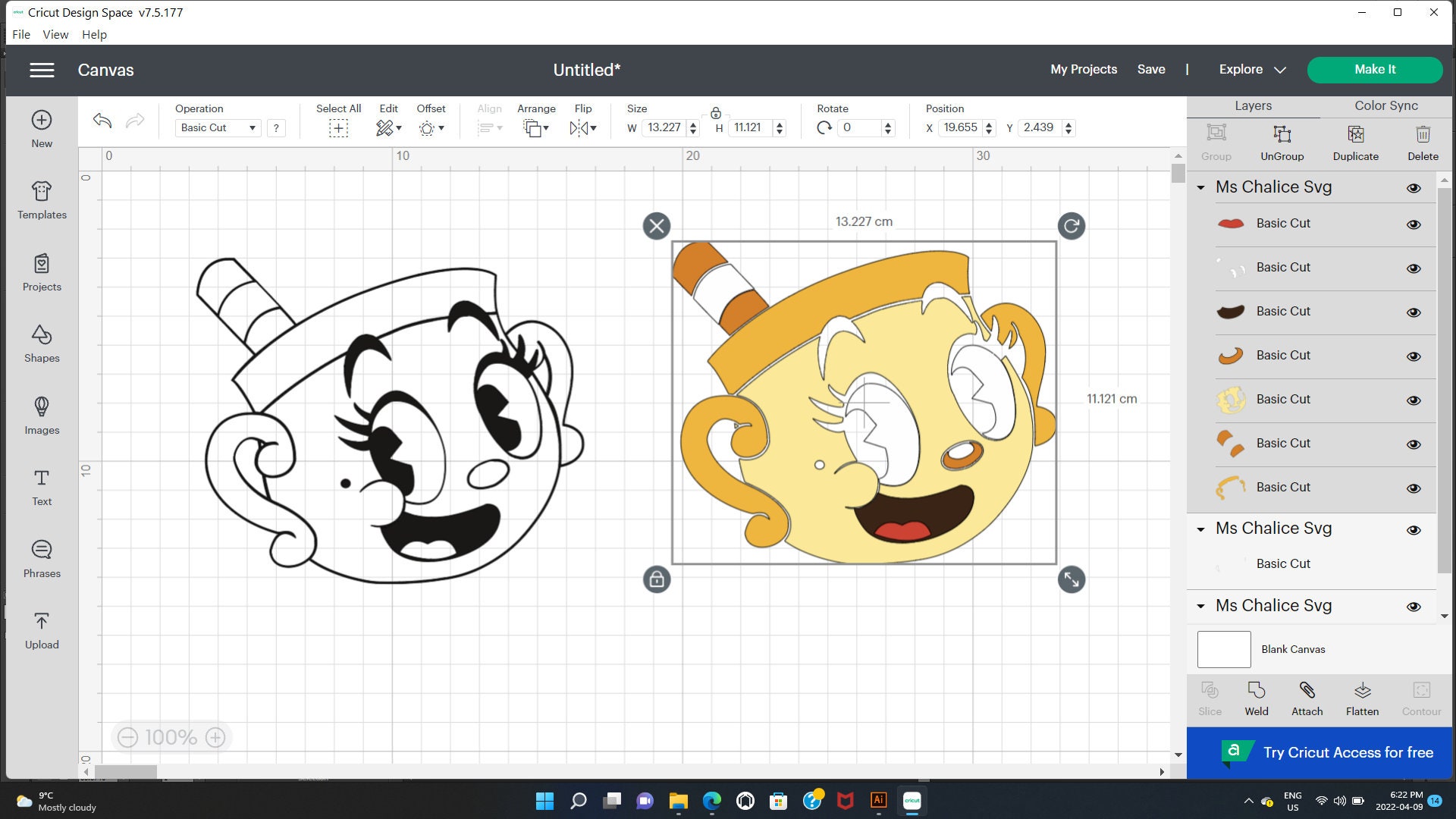Collapse the top Ms Chalice Svg group
The height and width of the screenshot is (819, 1456).
click(x=1201, y=187)
